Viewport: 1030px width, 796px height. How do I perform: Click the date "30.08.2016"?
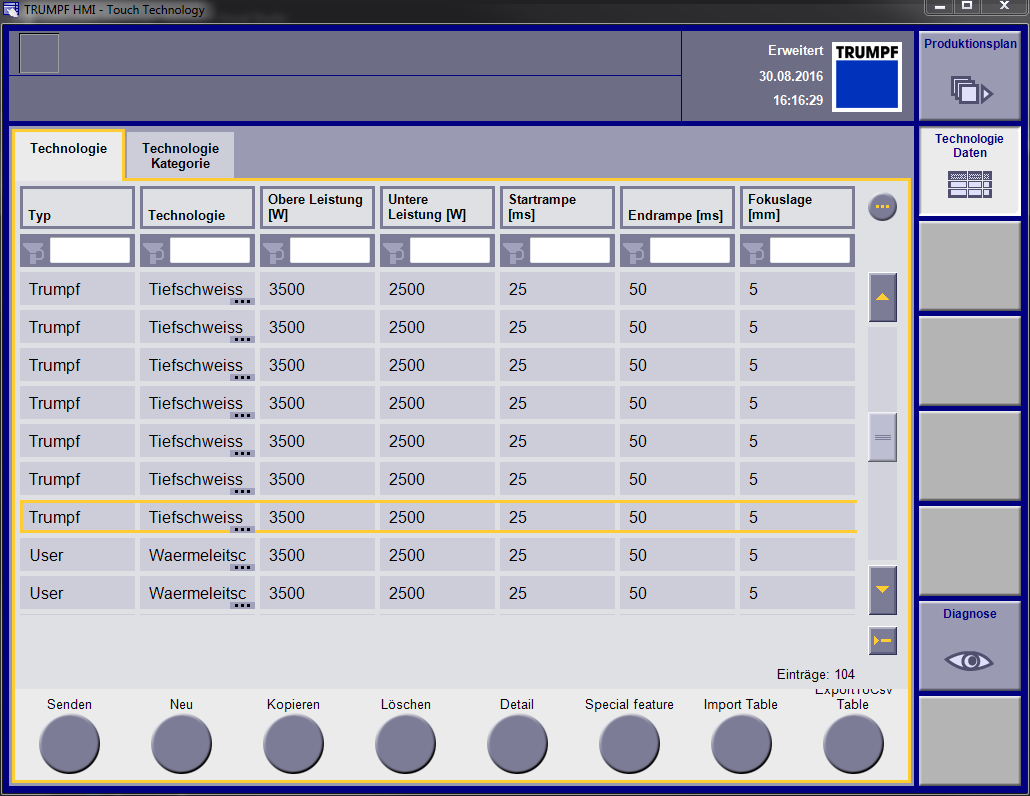791,76
